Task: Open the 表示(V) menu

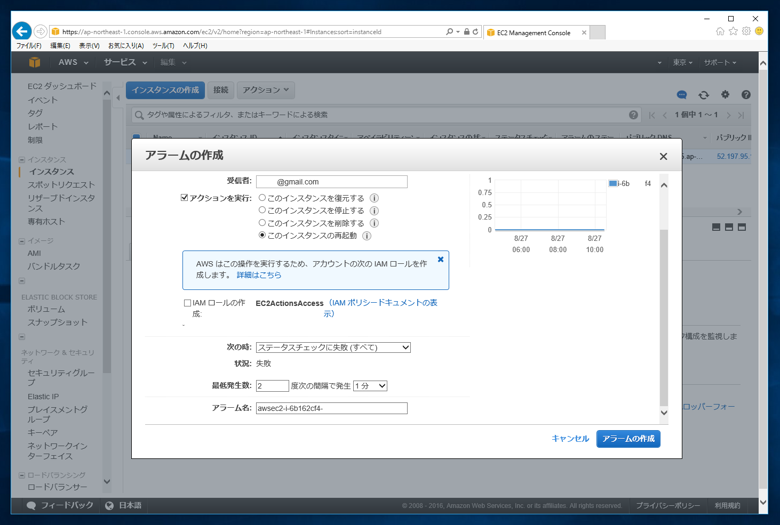Action: click(89, 46)
